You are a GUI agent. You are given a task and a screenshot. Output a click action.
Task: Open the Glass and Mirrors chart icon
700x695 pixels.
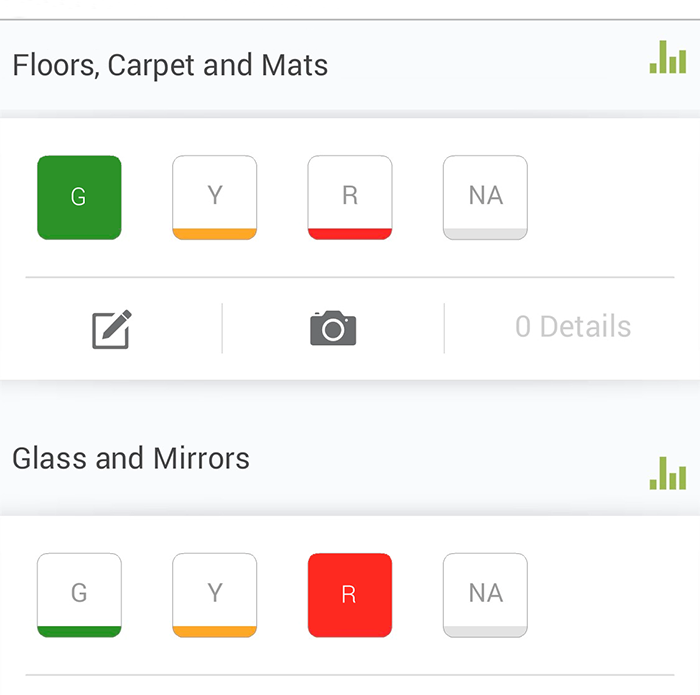[667, 472]
